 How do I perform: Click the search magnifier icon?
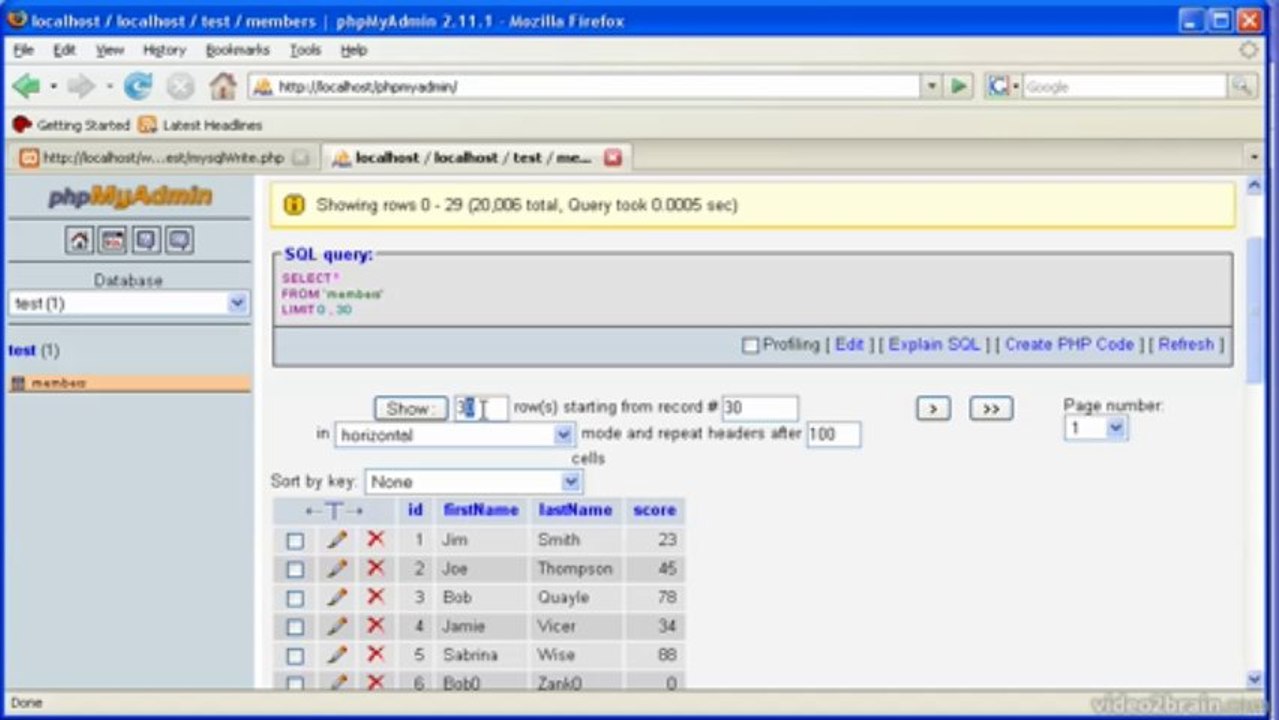1242,87
